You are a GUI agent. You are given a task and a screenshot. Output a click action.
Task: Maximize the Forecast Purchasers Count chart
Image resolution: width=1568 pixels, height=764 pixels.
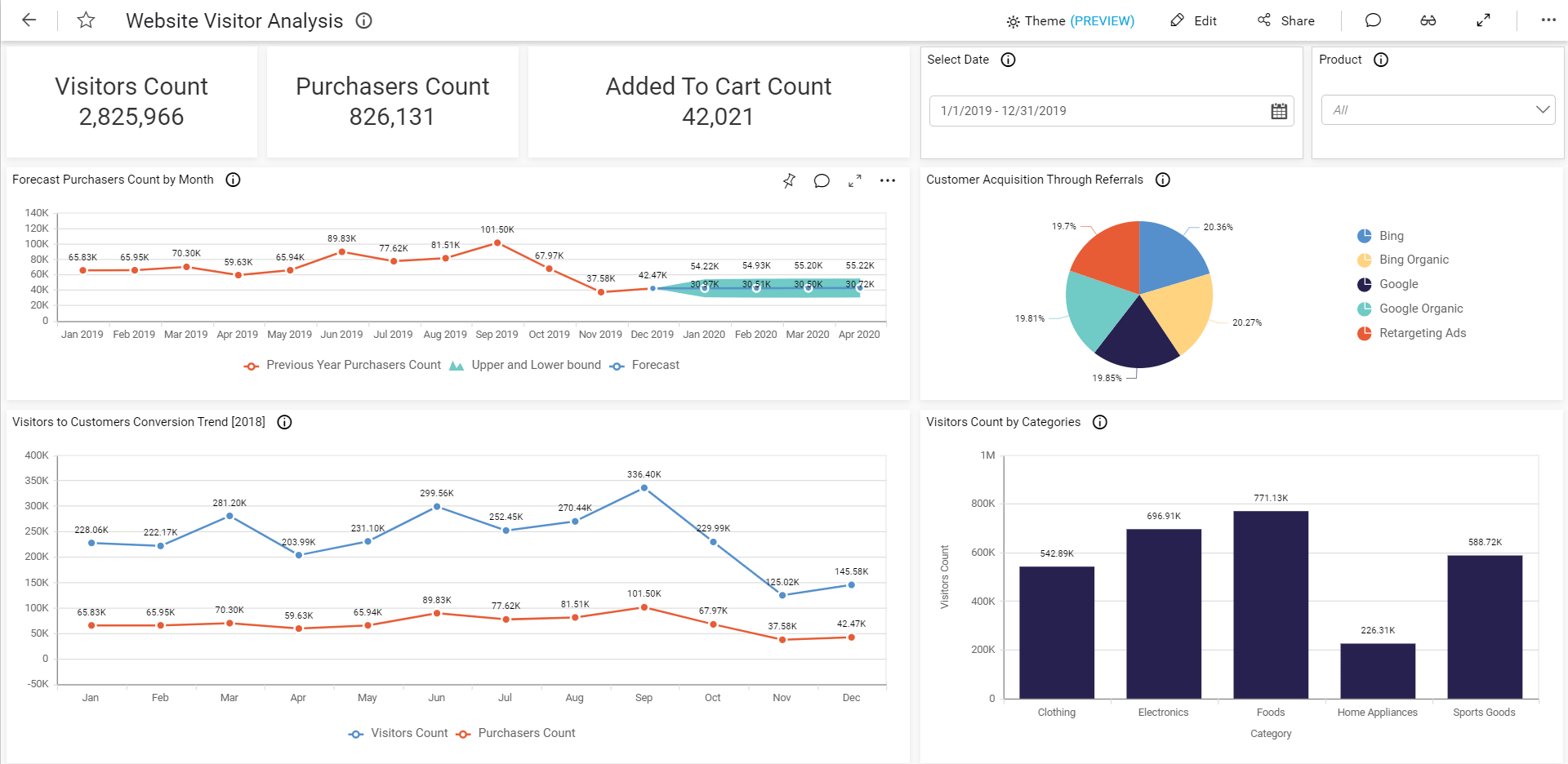click(854, 180)
